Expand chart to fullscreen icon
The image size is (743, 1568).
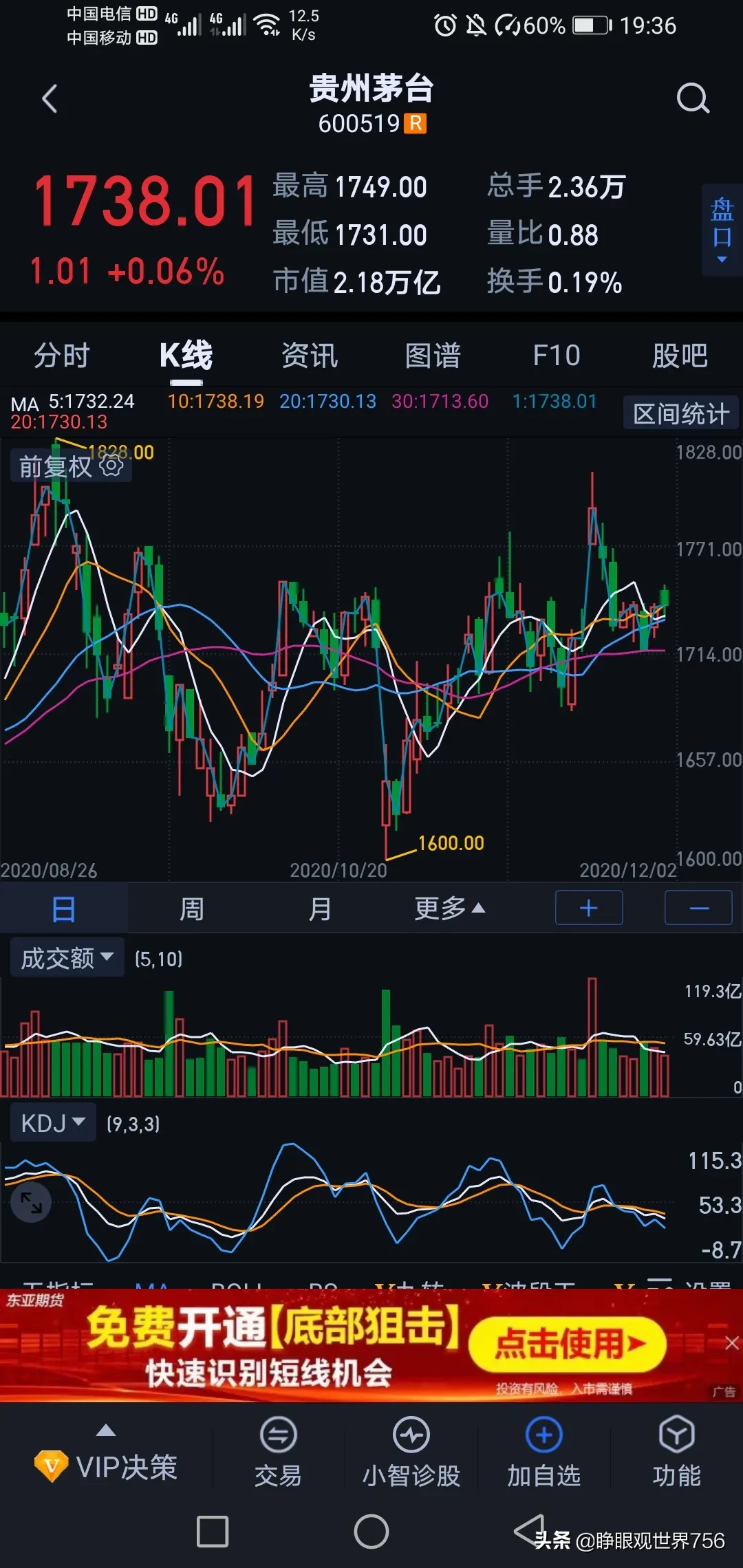pos(31,1202)
